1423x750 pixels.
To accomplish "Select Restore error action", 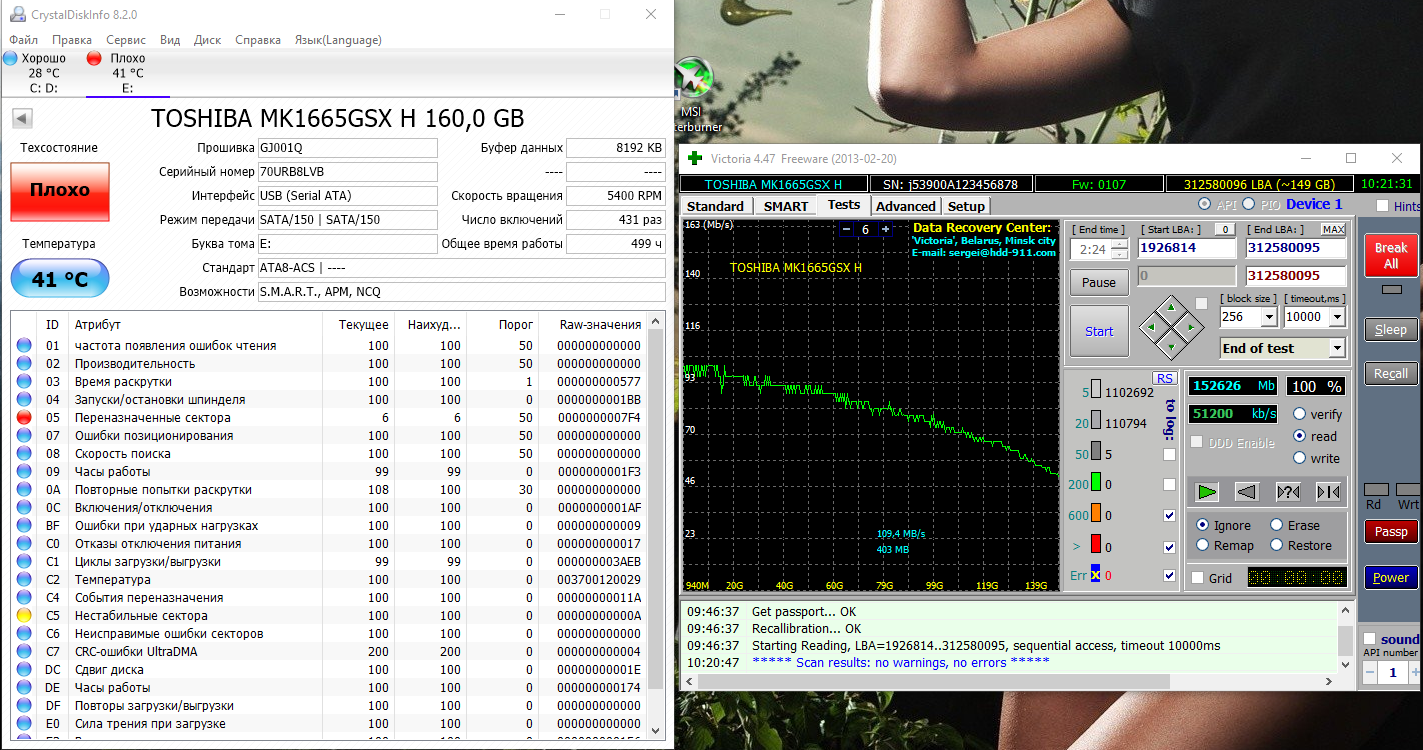I will (1277, 545).
